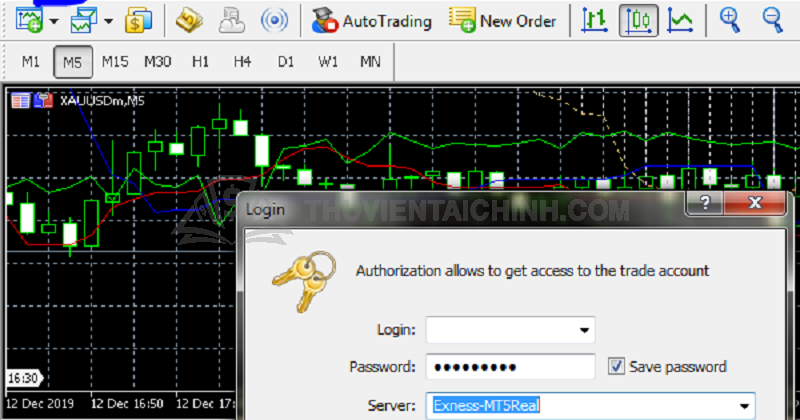Select the M1 timeframe

click(30, 62)
